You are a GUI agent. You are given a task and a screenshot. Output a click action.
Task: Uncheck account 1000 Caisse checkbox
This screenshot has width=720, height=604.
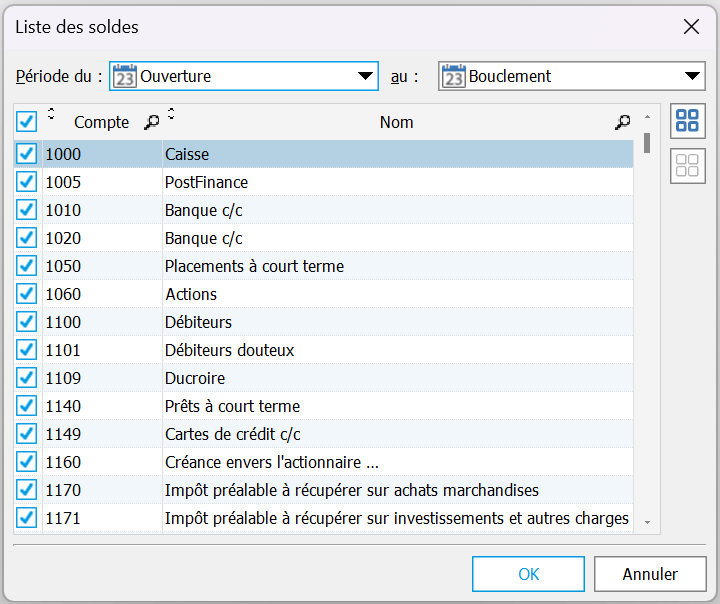click(27, 154)
